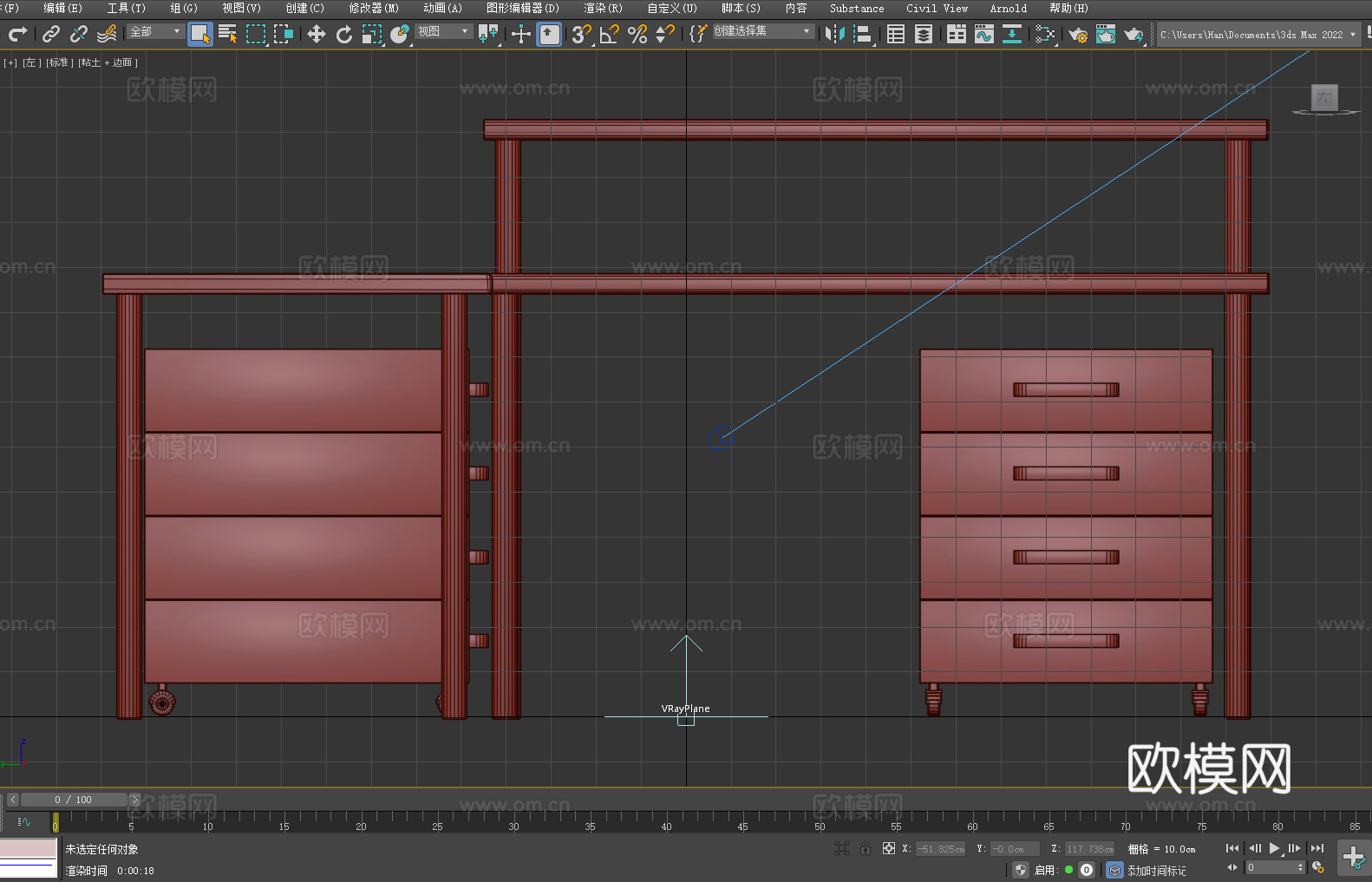Open the 编辑(E) menu
The image size is (1372, 882).
(x=62, y=8)
